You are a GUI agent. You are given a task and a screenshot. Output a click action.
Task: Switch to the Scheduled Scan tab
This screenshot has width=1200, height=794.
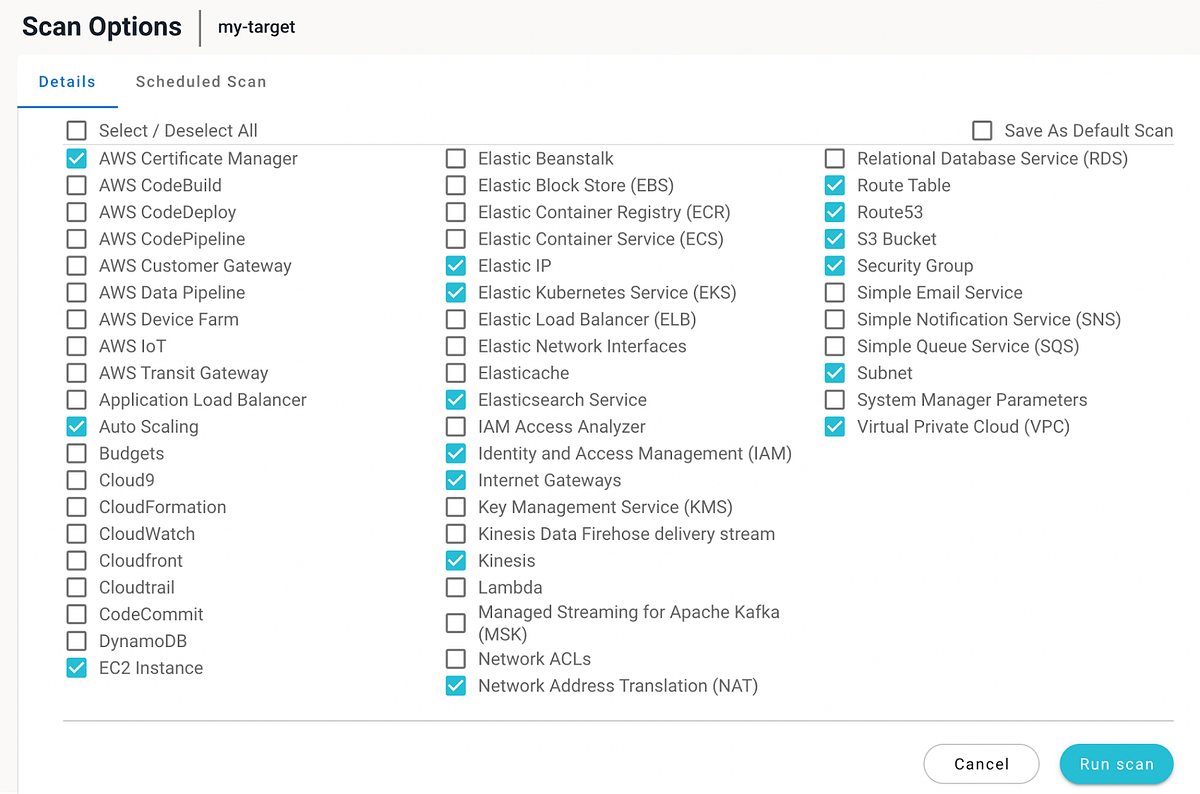pyautogui.click(x=200, y=81)
